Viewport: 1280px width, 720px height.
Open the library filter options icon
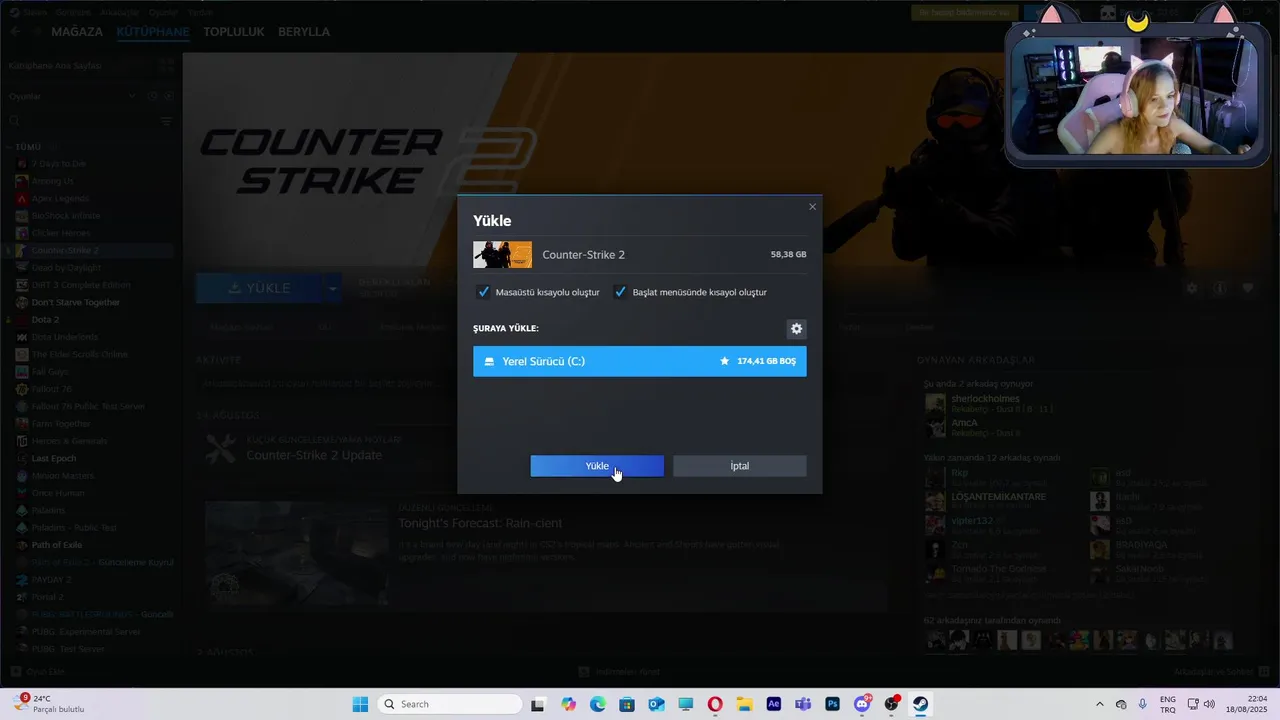[x=167, y=121]
